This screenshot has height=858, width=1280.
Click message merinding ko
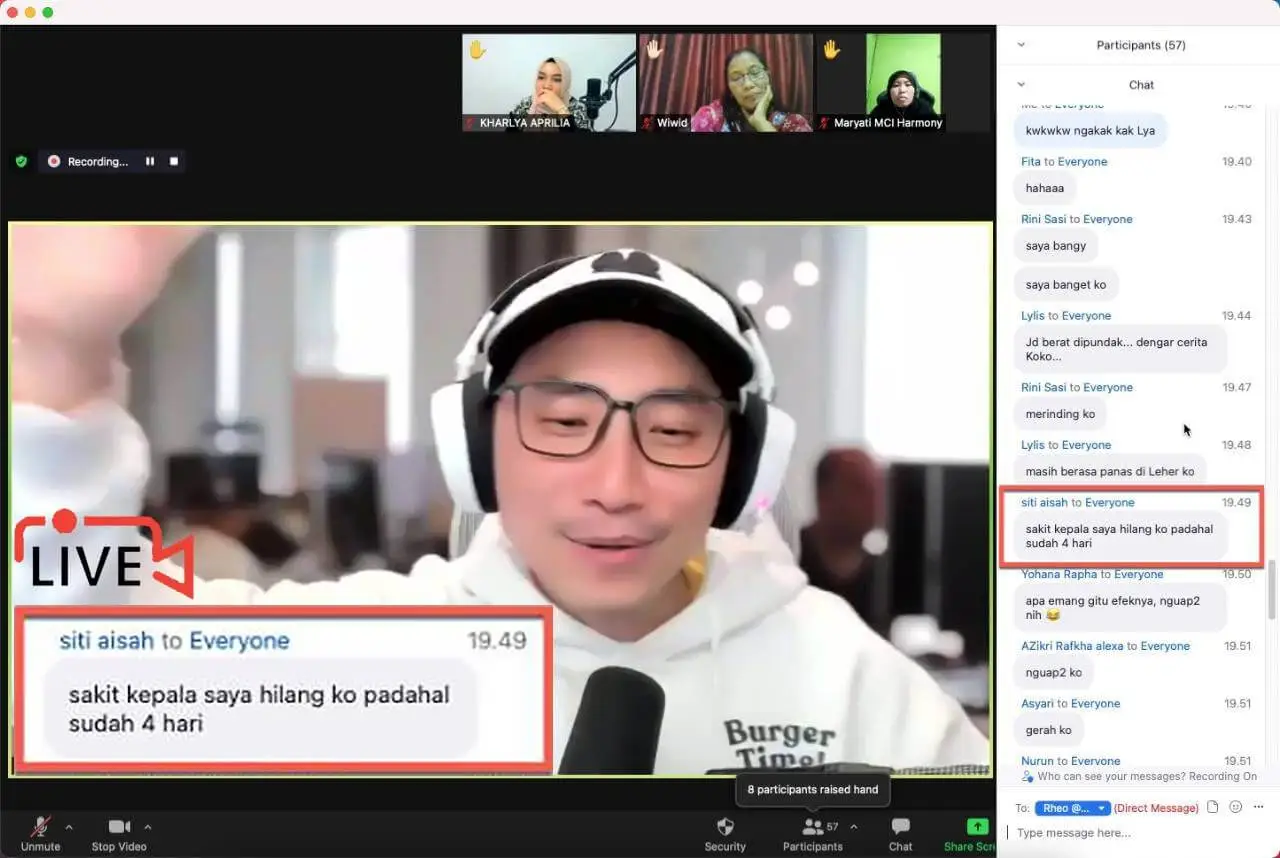point(1060,413)
